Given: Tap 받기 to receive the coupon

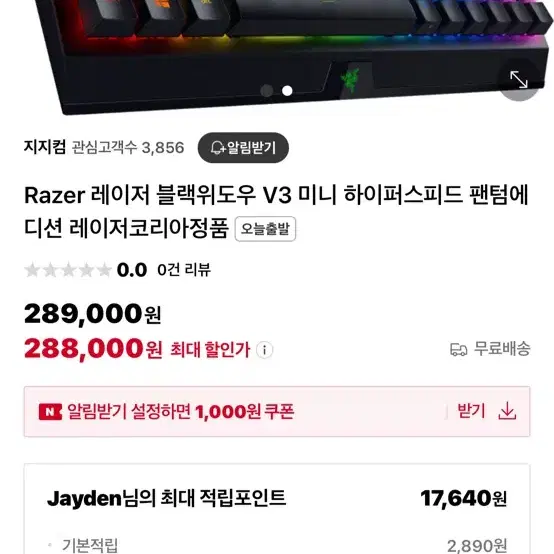Looking at the screenshot, I should [471, 411].
